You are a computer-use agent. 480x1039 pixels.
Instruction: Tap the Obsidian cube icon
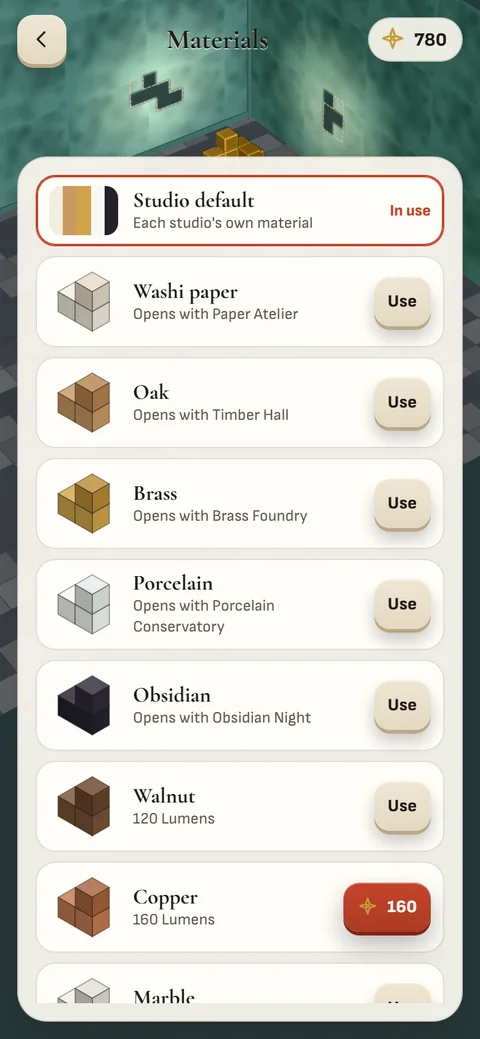[x=84, y=705]
